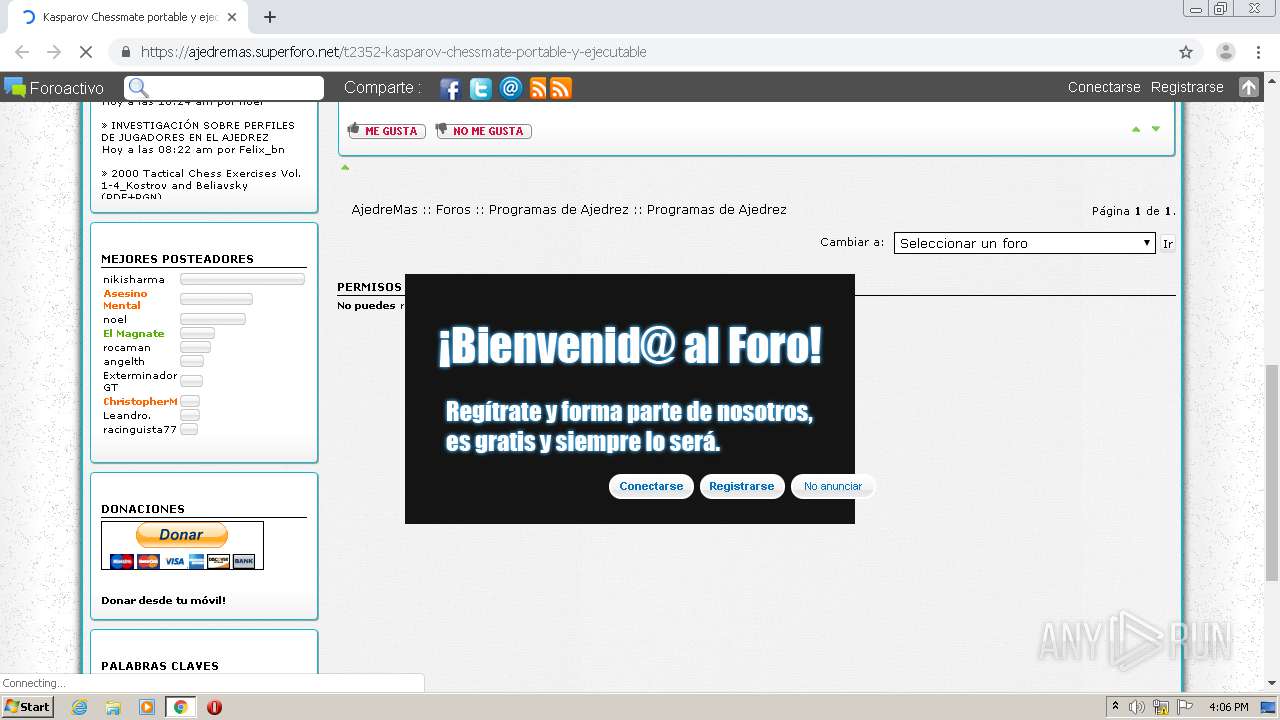Image resolution: width=1280 pixels, height=720 pixels.
Task: Dismiss the popup with No anunciar
Action: point(833,486)
